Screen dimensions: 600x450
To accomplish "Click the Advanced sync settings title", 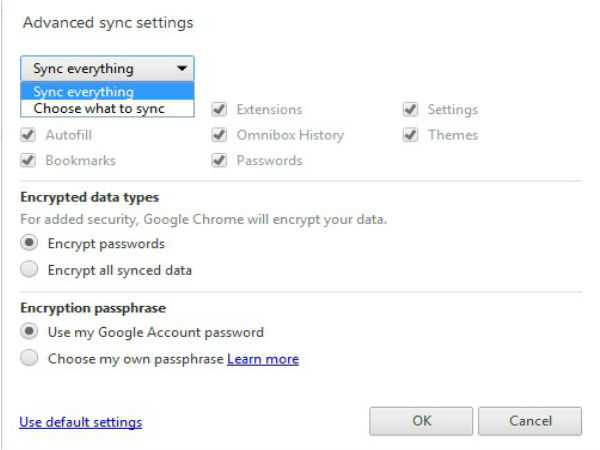I will 108,22.
